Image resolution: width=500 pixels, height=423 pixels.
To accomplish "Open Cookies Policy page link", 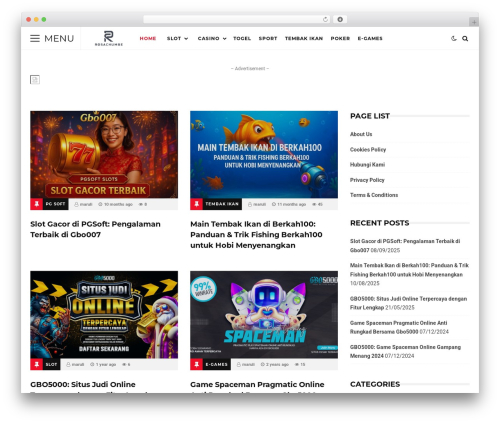I will pyautogui.click(x=368, y=149).
